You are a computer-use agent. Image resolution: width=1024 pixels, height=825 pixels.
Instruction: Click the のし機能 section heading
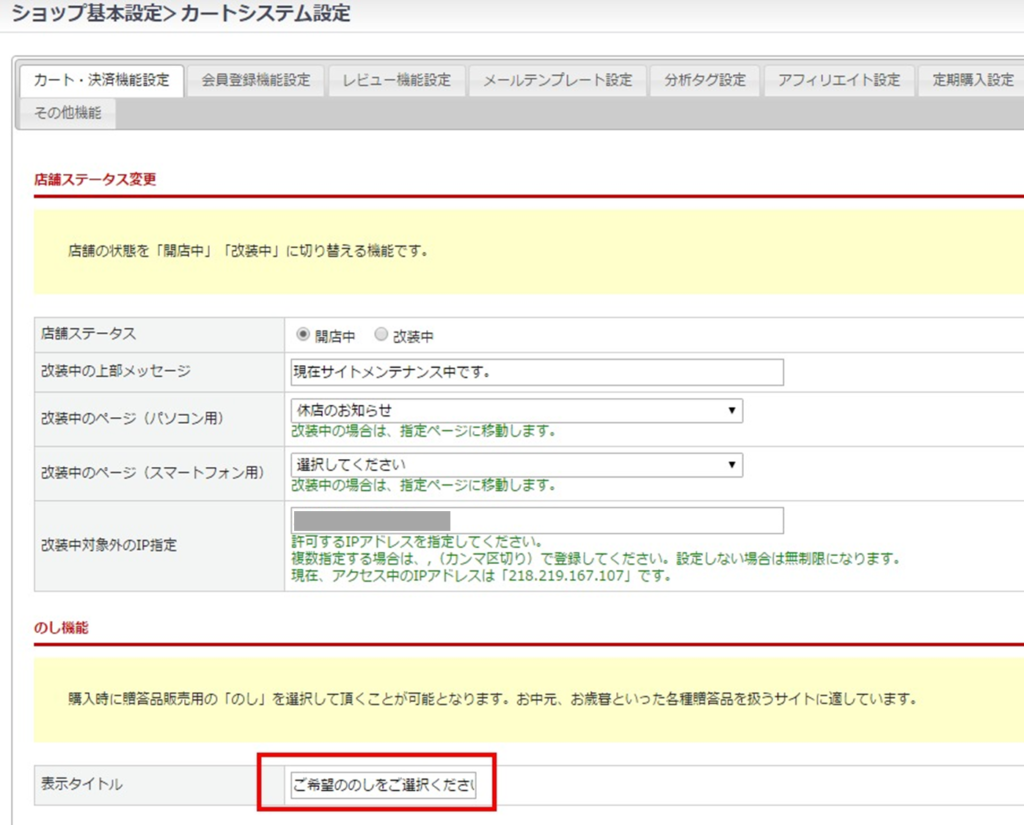click(x=61, y=628)
